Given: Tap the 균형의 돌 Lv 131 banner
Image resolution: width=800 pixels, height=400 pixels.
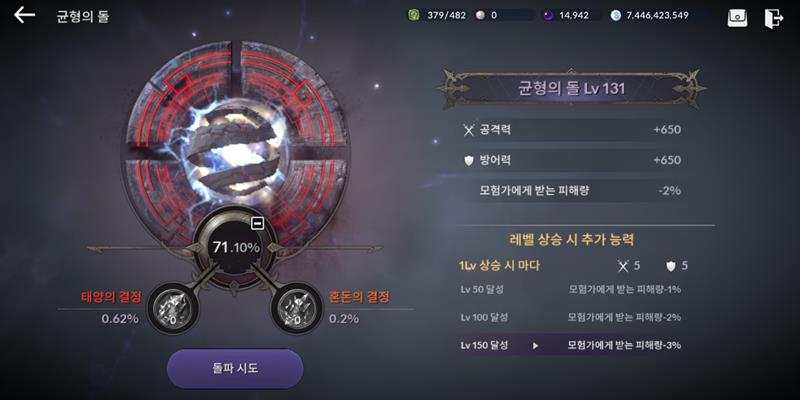Looking at the screenshot, I should (571, 89).
